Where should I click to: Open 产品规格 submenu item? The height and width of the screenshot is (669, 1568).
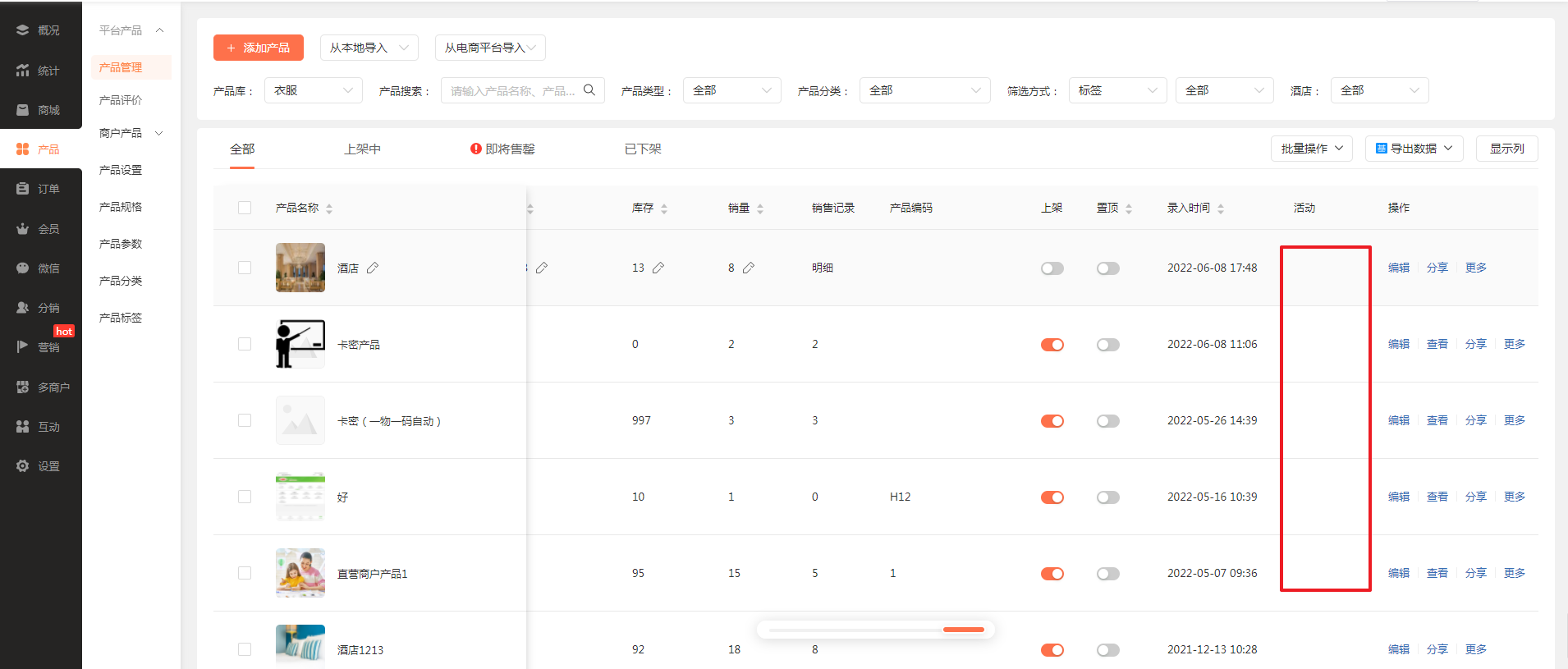[121, 207]
